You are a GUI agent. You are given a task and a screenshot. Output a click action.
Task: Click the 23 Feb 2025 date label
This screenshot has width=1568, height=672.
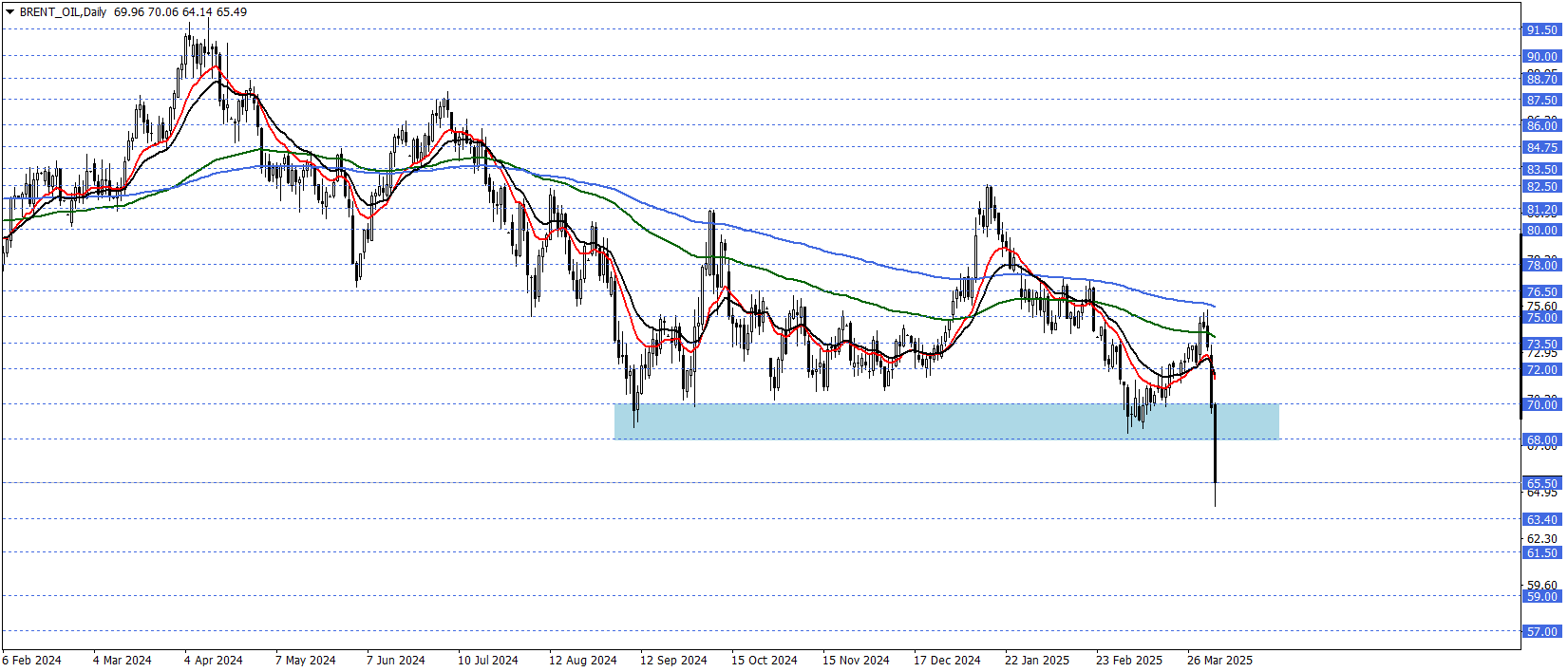pyautogui.click(x=1129, y=661)
